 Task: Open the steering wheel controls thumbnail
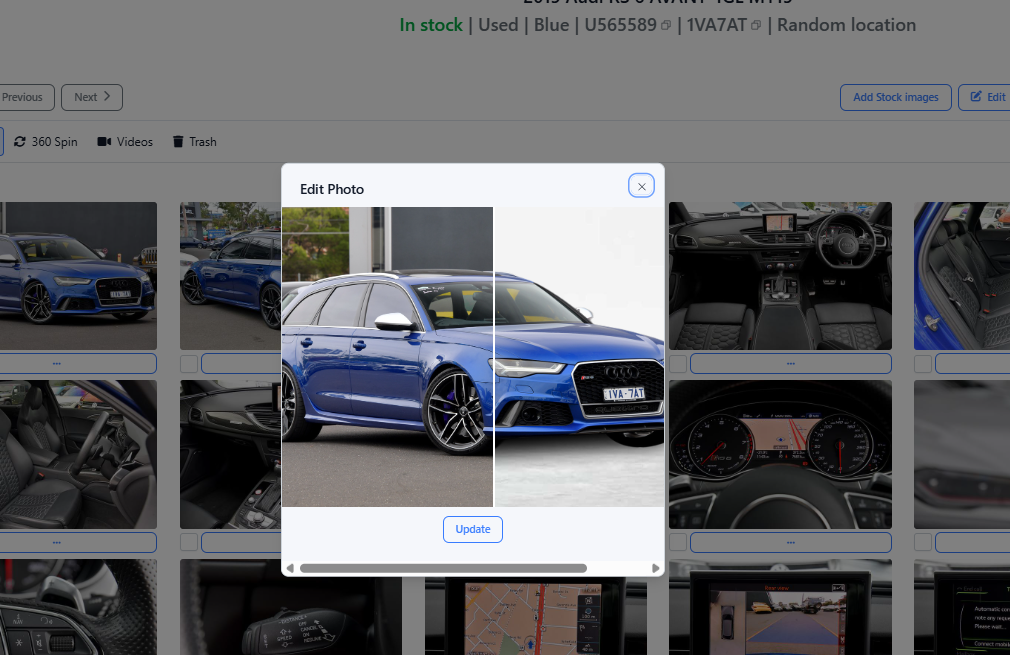tap(78, 607)
